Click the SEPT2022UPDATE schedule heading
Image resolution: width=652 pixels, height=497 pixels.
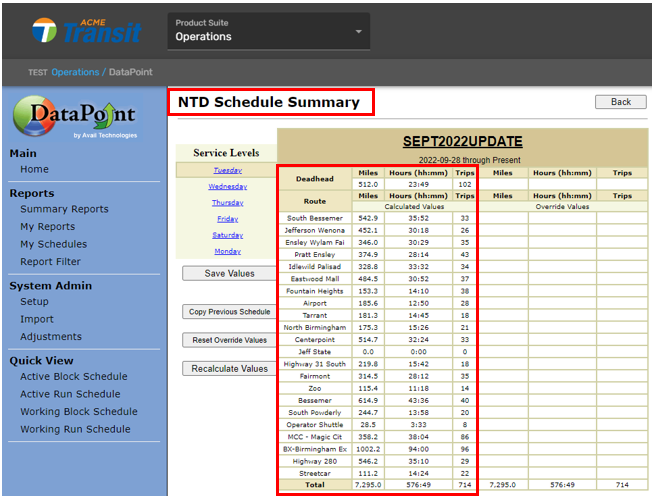462,141
